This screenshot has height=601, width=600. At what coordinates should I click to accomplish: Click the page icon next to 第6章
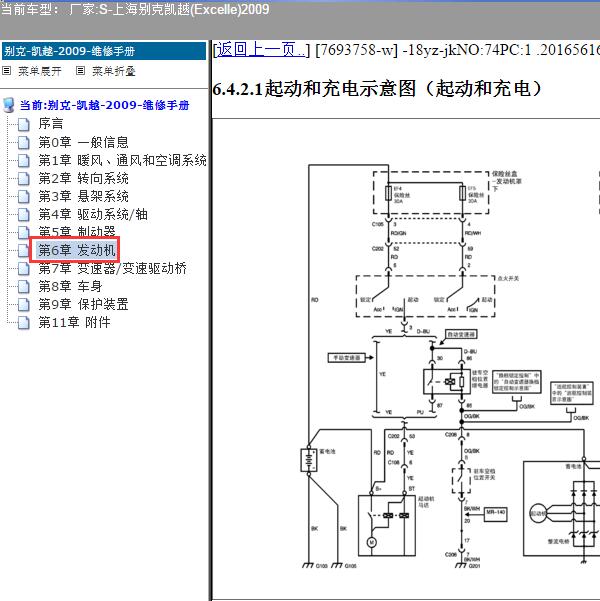pyautogui.click(x=24, y=250)
